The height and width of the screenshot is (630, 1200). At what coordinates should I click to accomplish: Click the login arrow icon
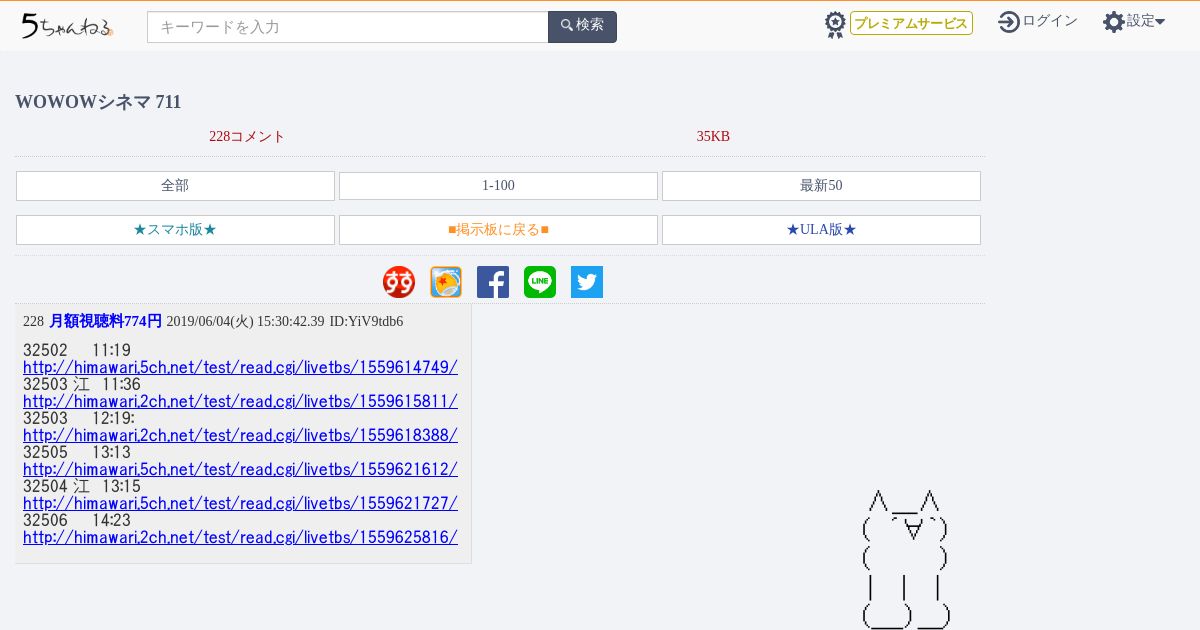point(1009,21)
